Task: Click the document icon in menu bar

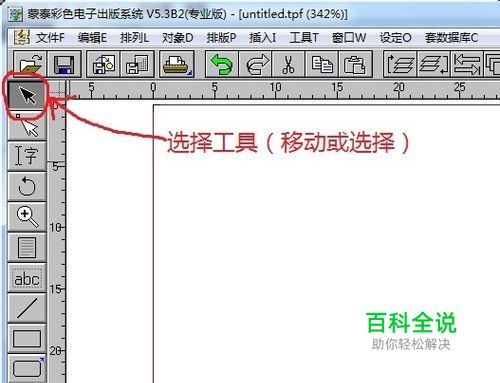Action: 22,37
